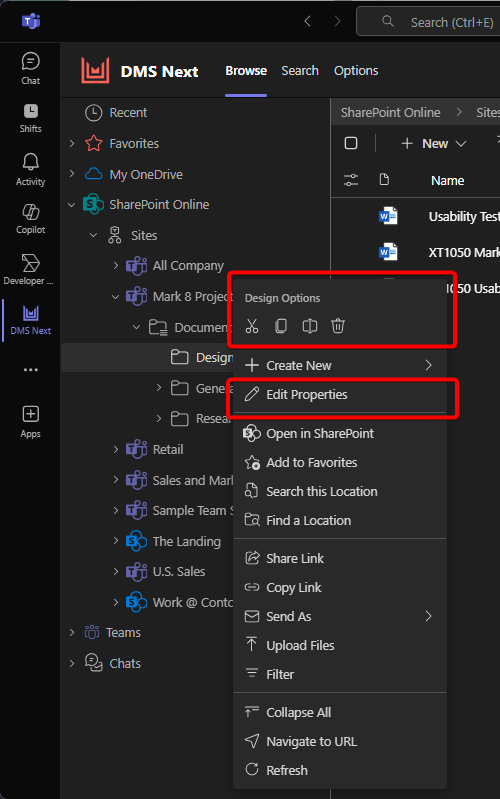
Task: Open the Activity bell feed
Action: [31, 170]
